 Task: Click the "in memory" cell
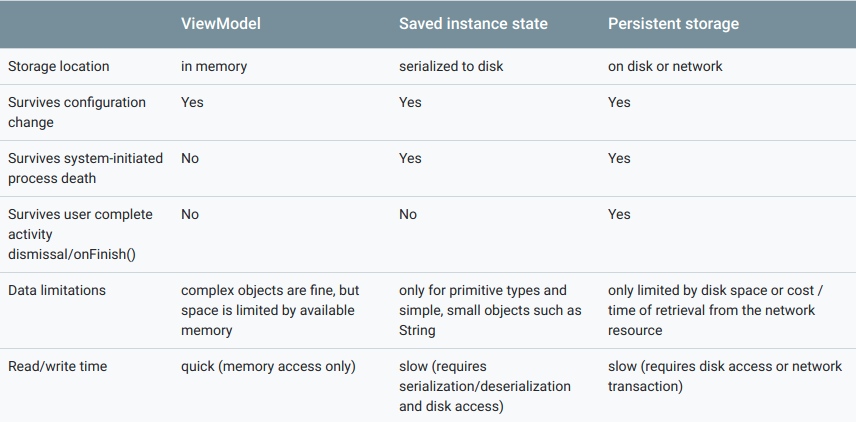(x=213, y=66)
